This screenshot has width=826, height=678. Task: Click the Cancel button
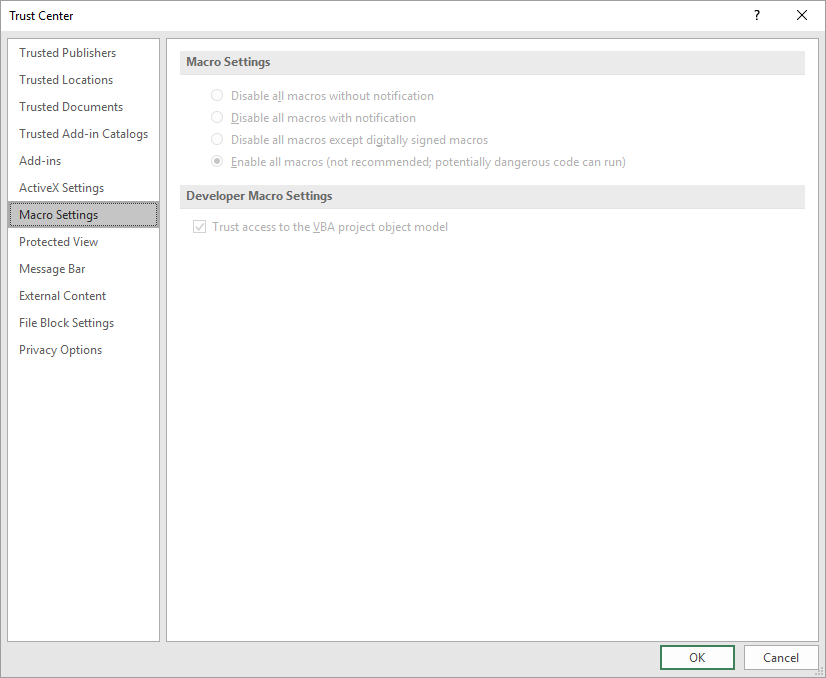(x=781, y=657)
